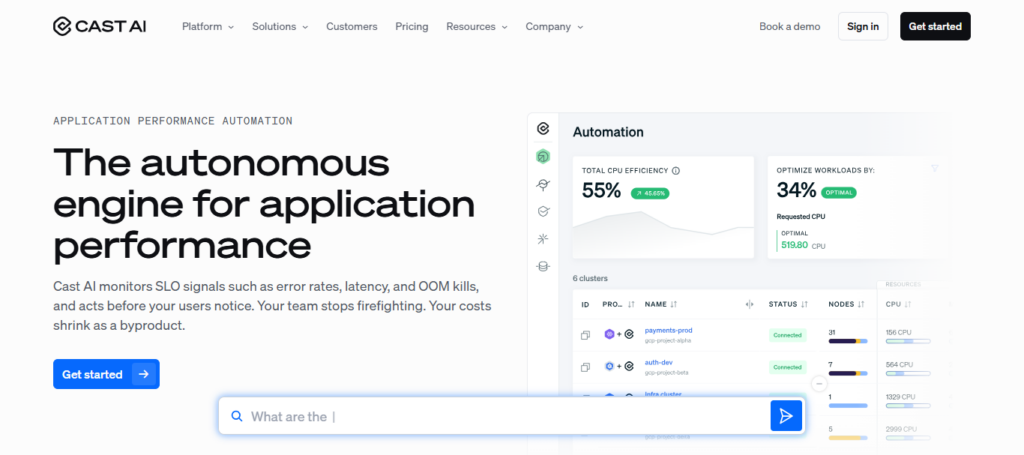Open the Book a demo link

(790, 27)
